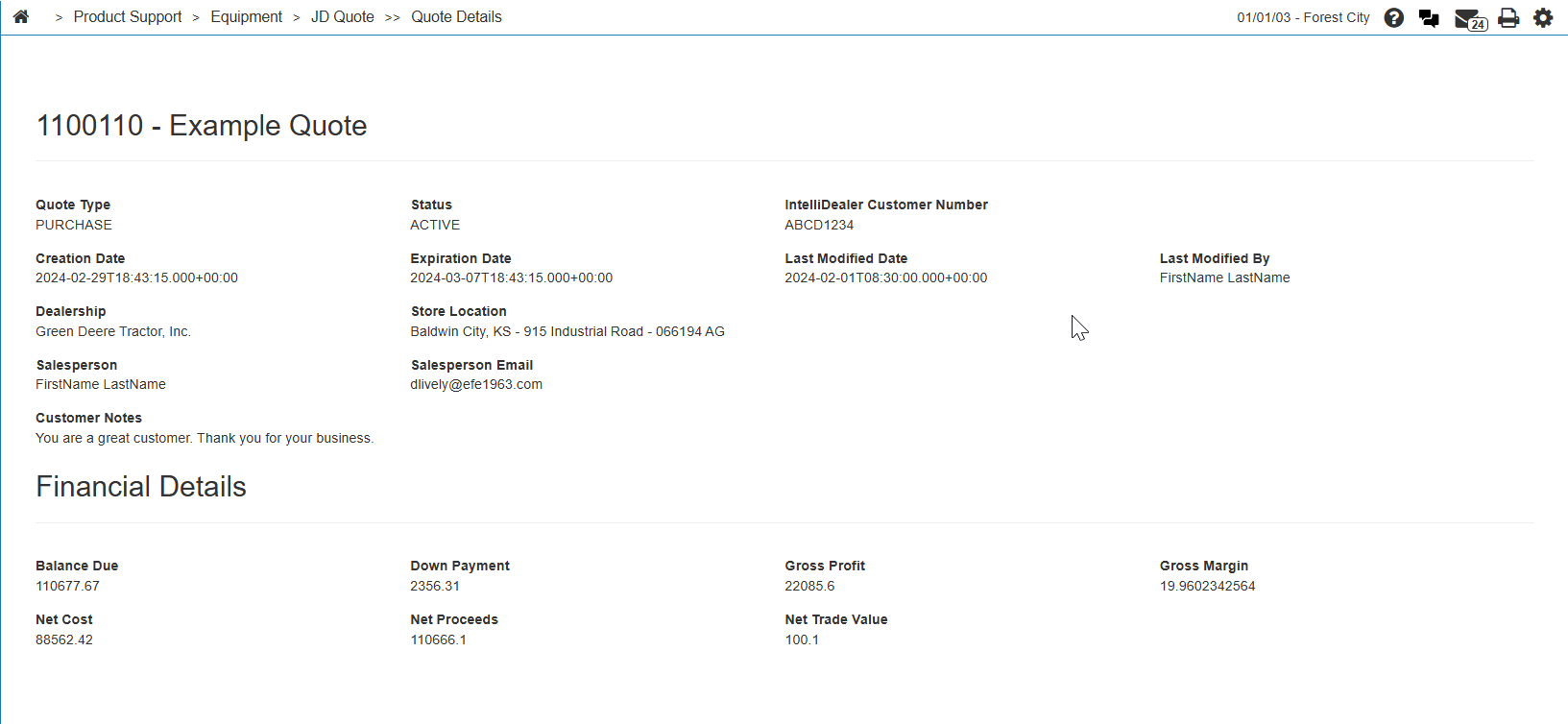
Task: Navigate to Product Support breadcrumb
Action: [x=128, y=17]
